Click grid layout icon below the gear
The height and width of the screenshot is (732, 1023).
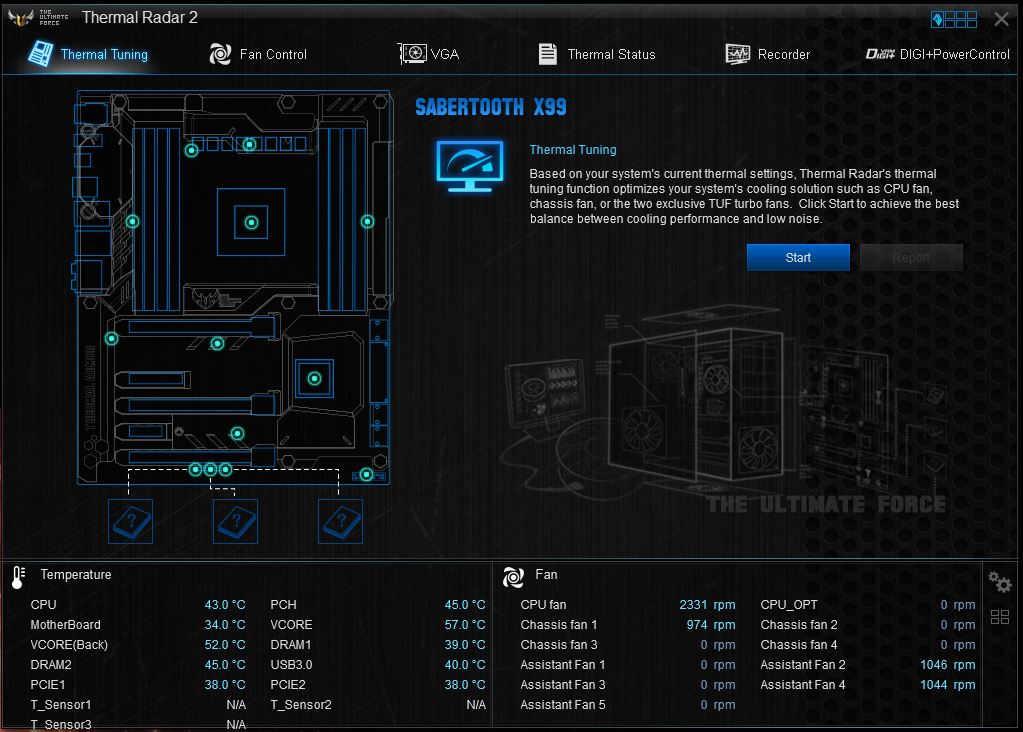click(x=1000, y=617)
